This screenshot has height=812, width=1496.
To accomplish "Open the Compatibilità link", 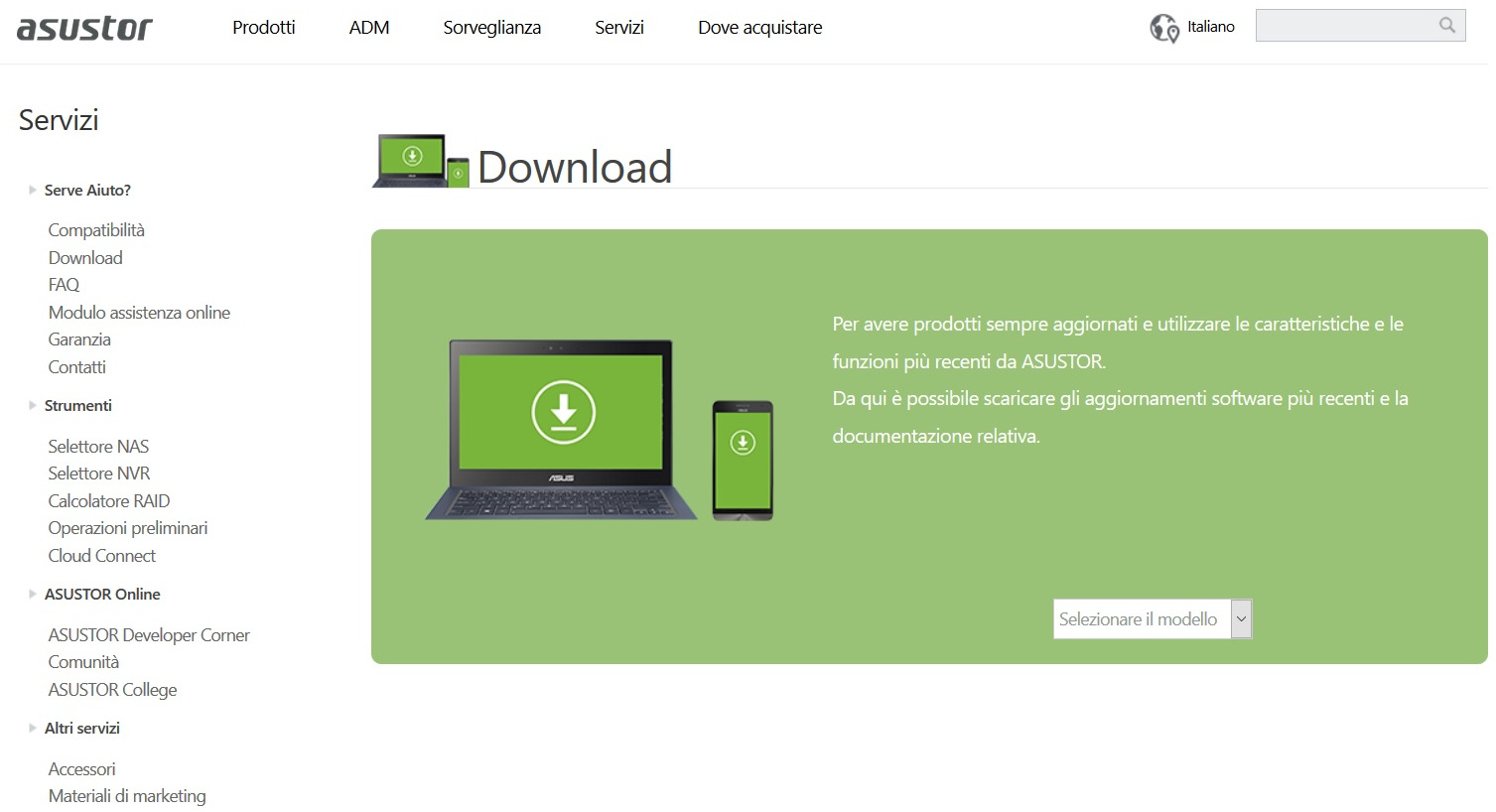I will (96, 230).
